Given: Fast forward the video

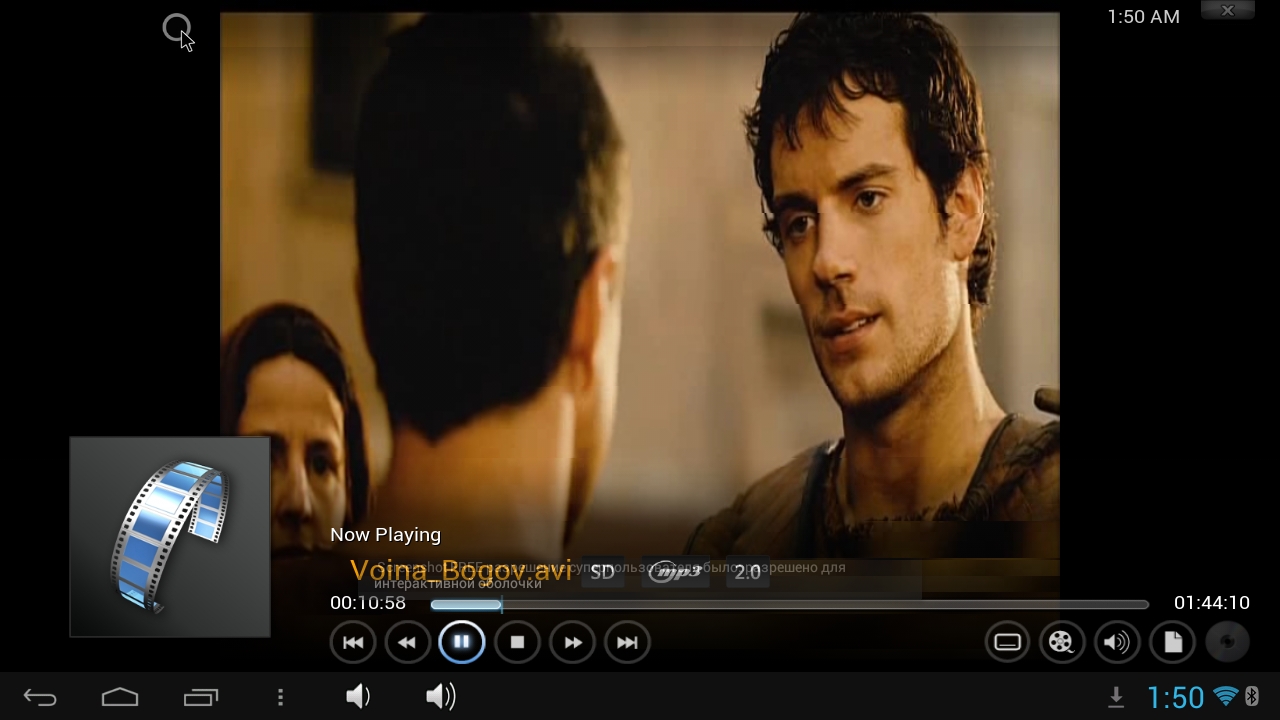Looking at the screenshot, I should [572, 642].
